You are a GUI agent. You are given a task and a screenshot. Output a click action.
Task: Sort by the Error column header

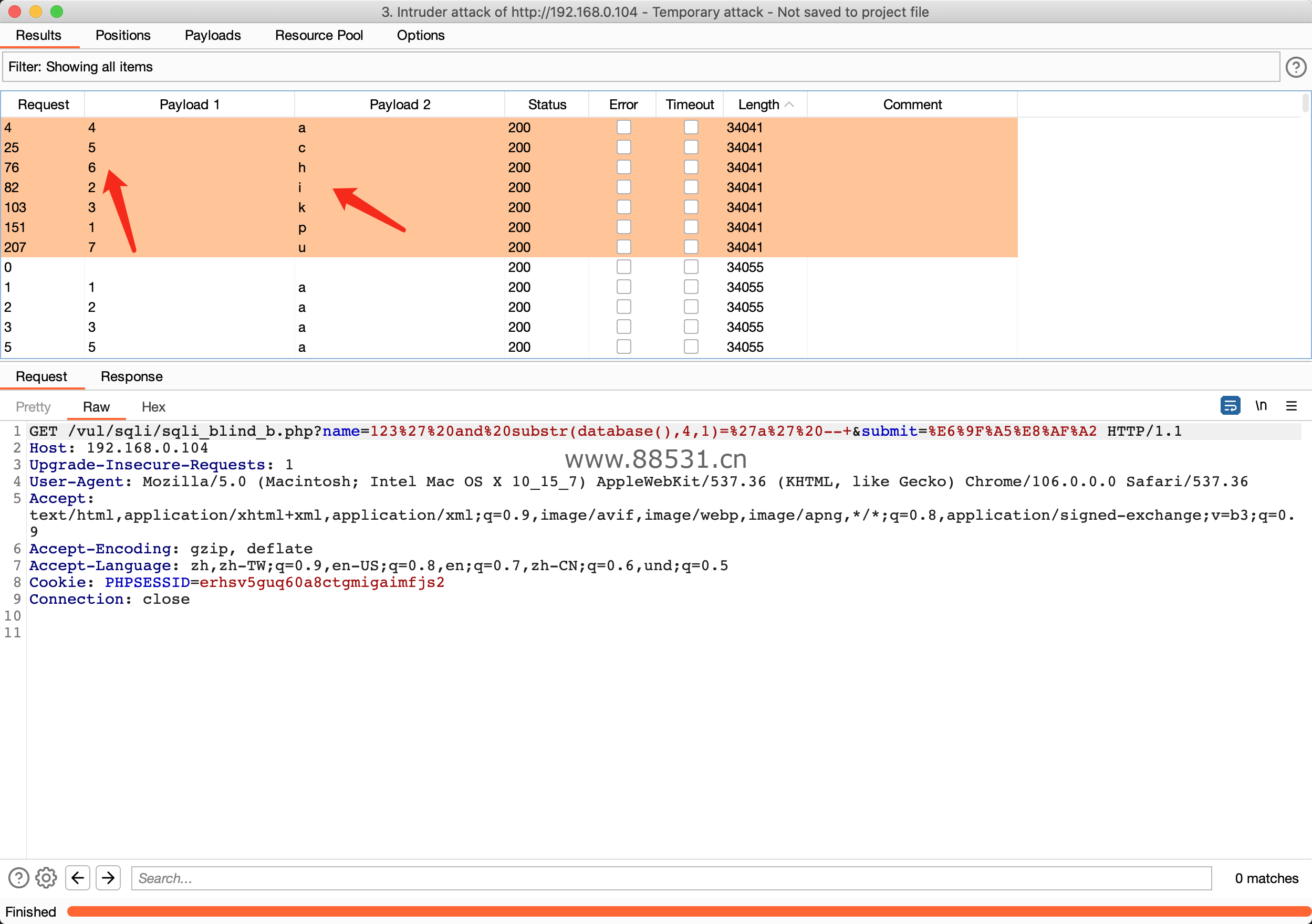point(623,104)
